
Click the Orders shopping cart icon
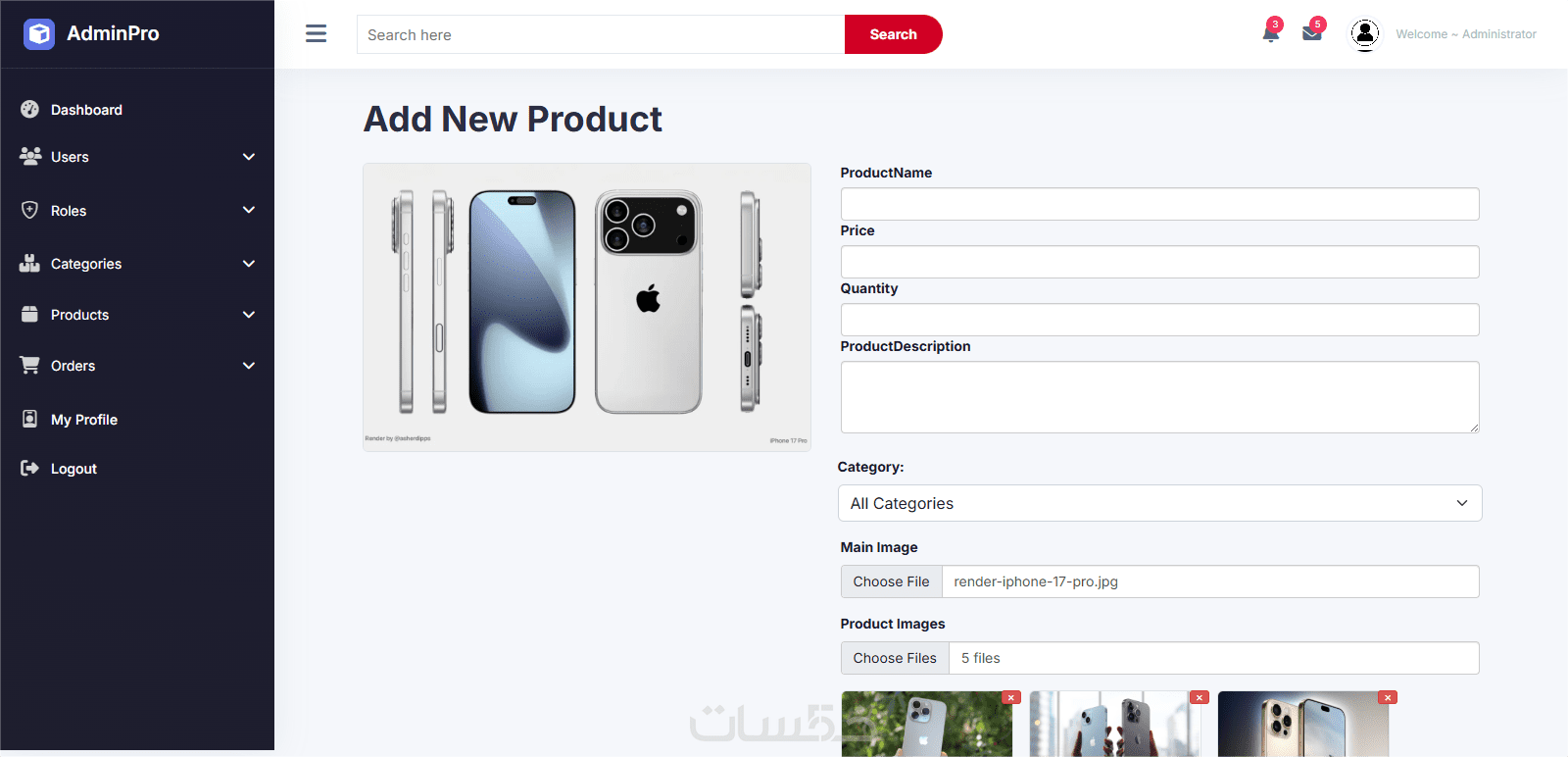coord(30,365)
